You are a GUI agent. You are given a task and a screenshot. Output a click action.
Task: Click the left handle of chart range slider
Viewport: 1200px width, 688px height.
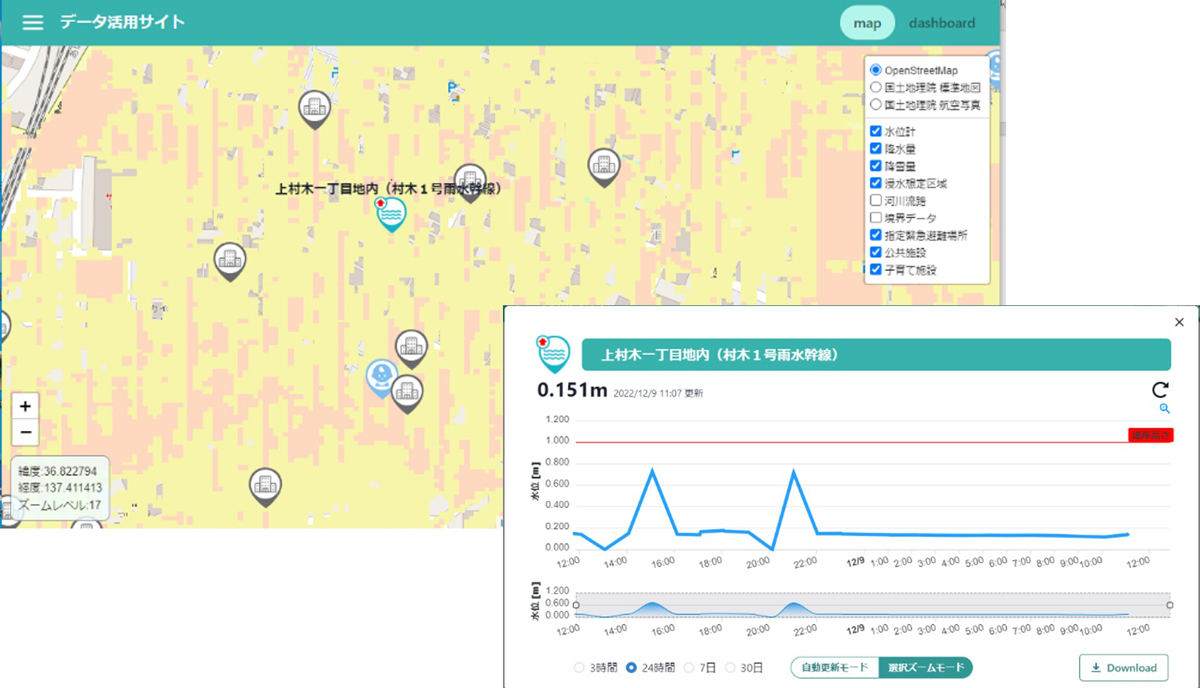pyautogui.click(x=575, y=605)
